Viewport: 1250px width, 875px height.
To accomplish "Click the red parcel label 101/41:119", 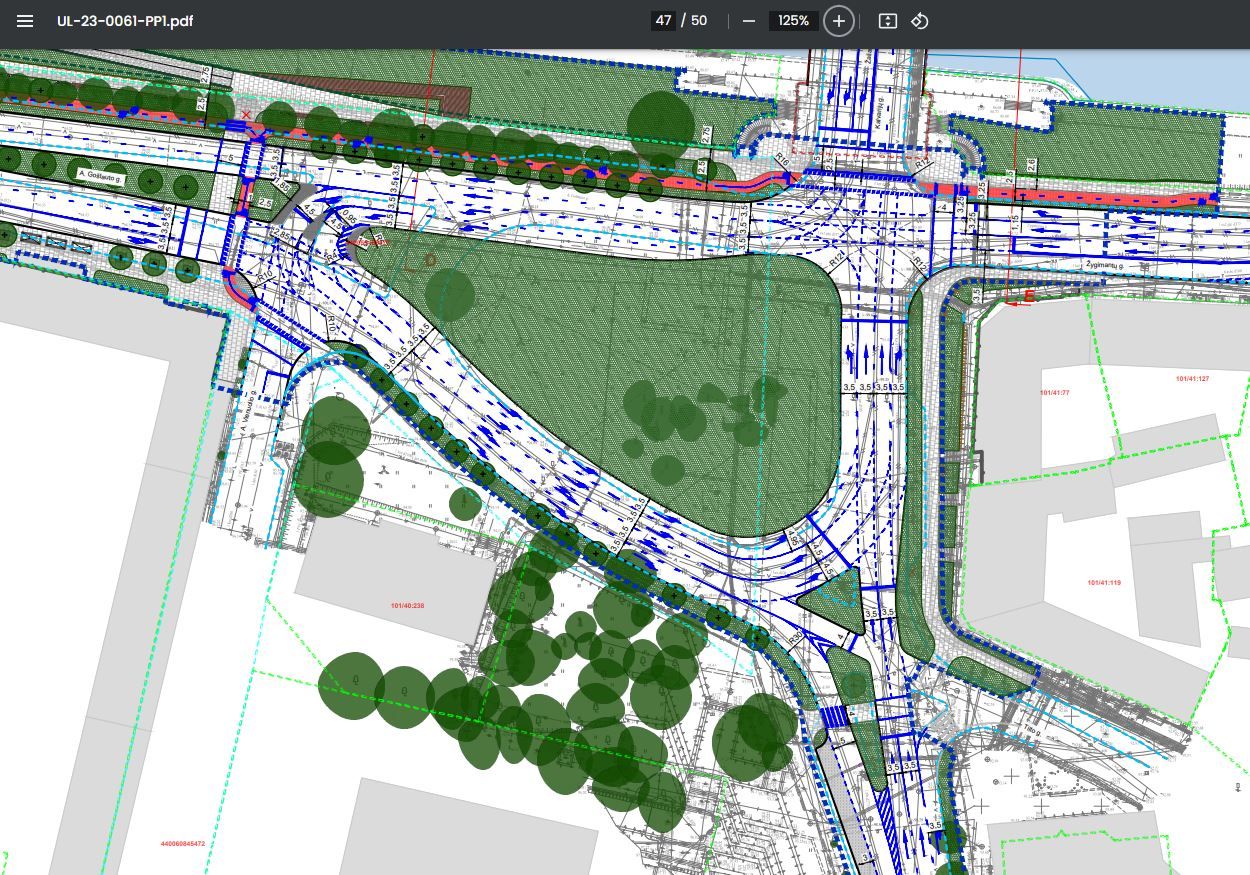I will (1104, 582).
